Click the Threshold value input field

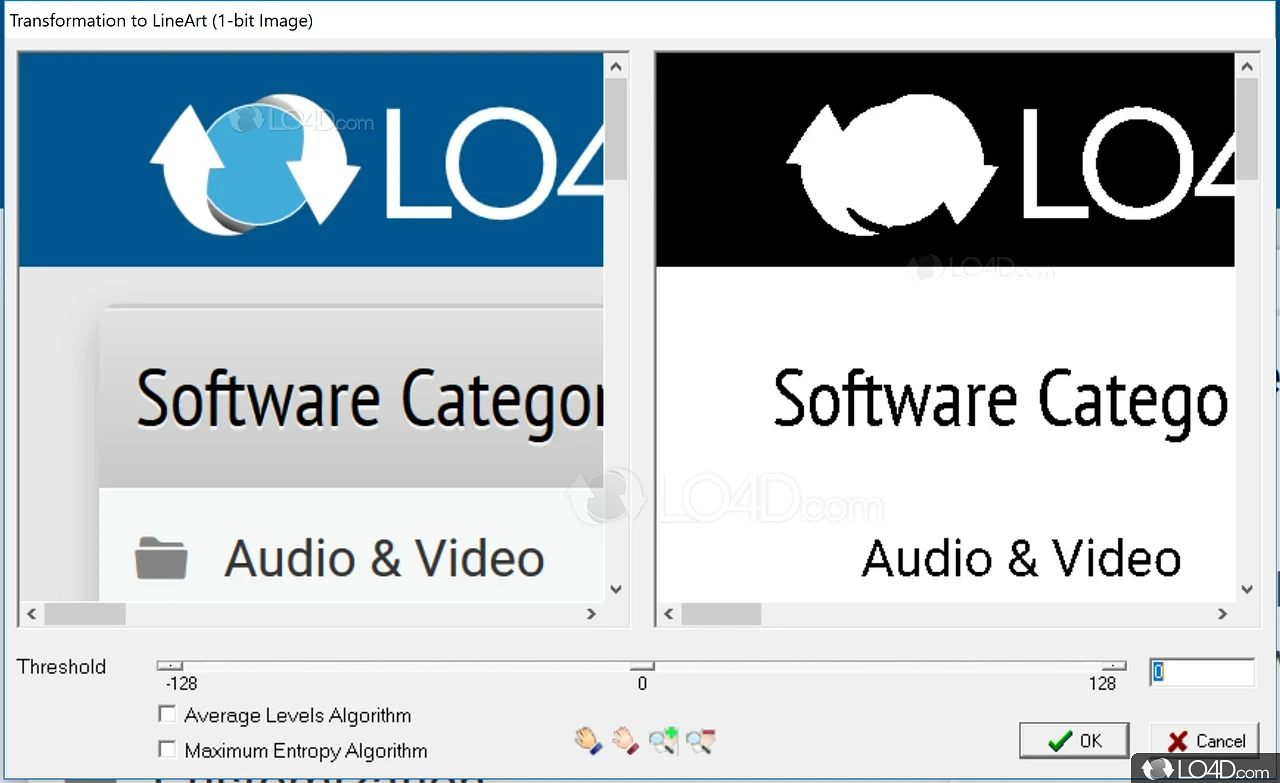1202,673
